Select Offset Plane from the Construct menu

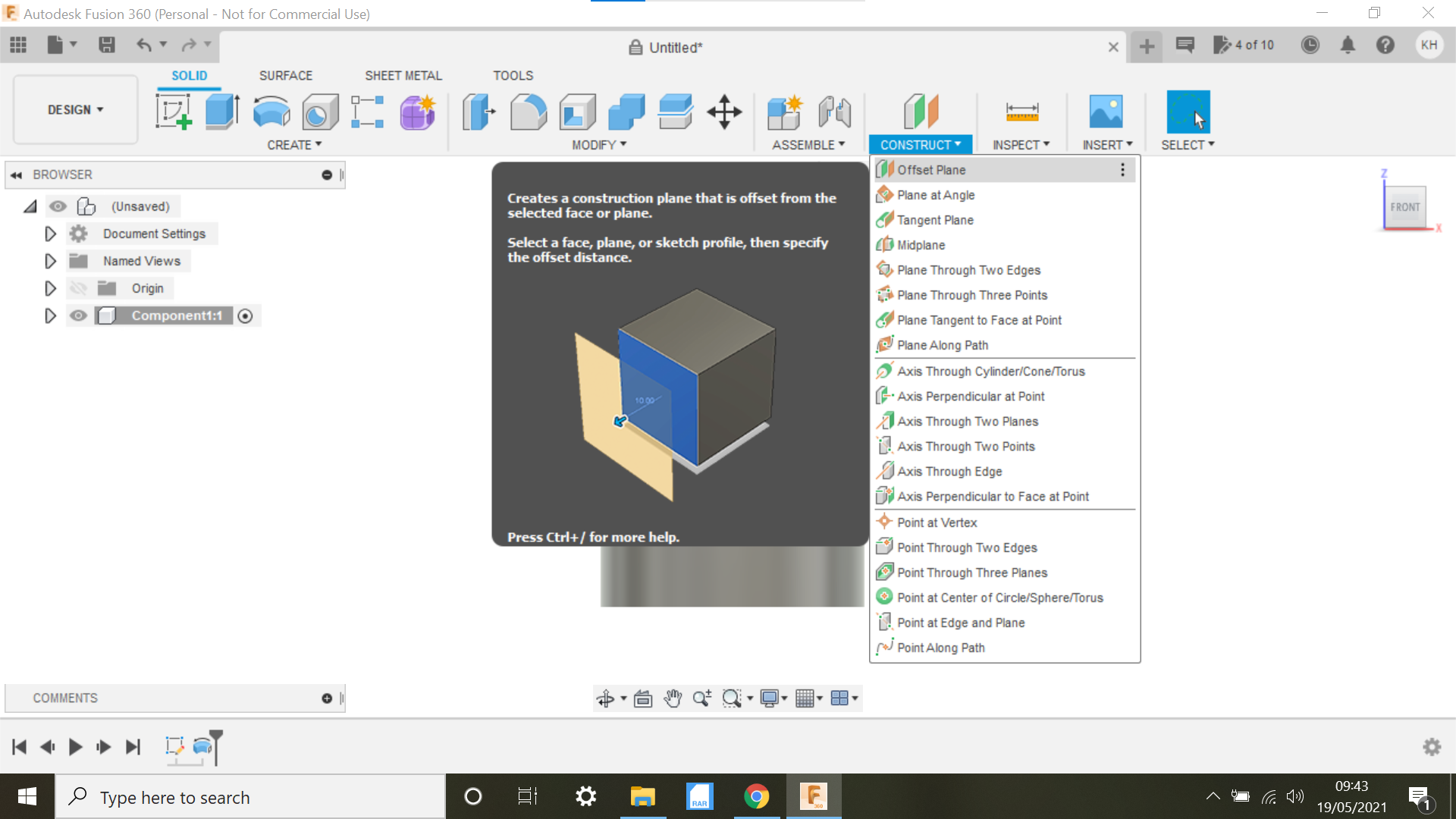pos(930,170)
